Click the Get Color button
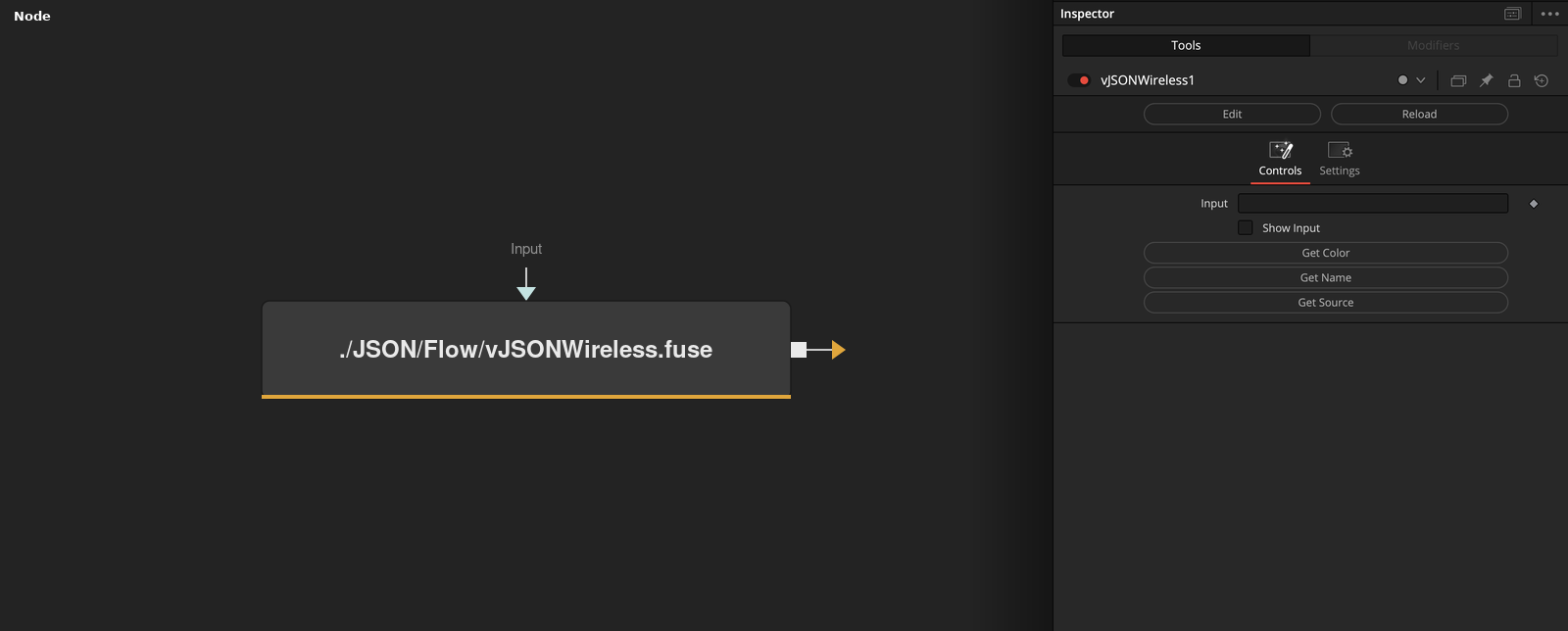The width and height of the screenshot is (1568, 631). tap(1326, 253)
